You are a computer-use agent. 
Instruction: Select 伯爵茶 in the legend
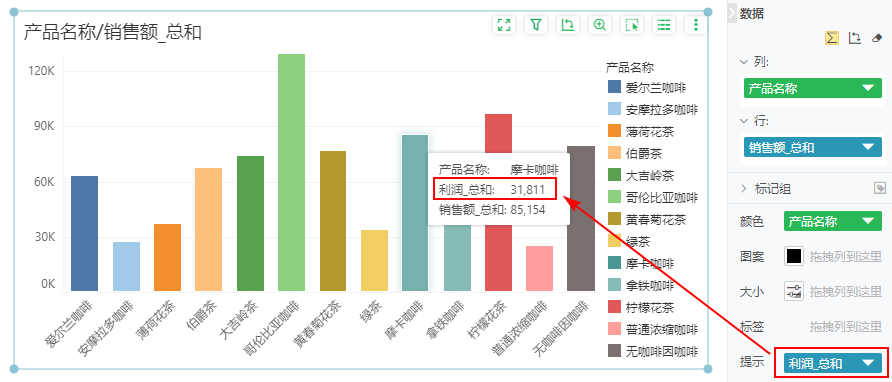click(x=643, y=154)
